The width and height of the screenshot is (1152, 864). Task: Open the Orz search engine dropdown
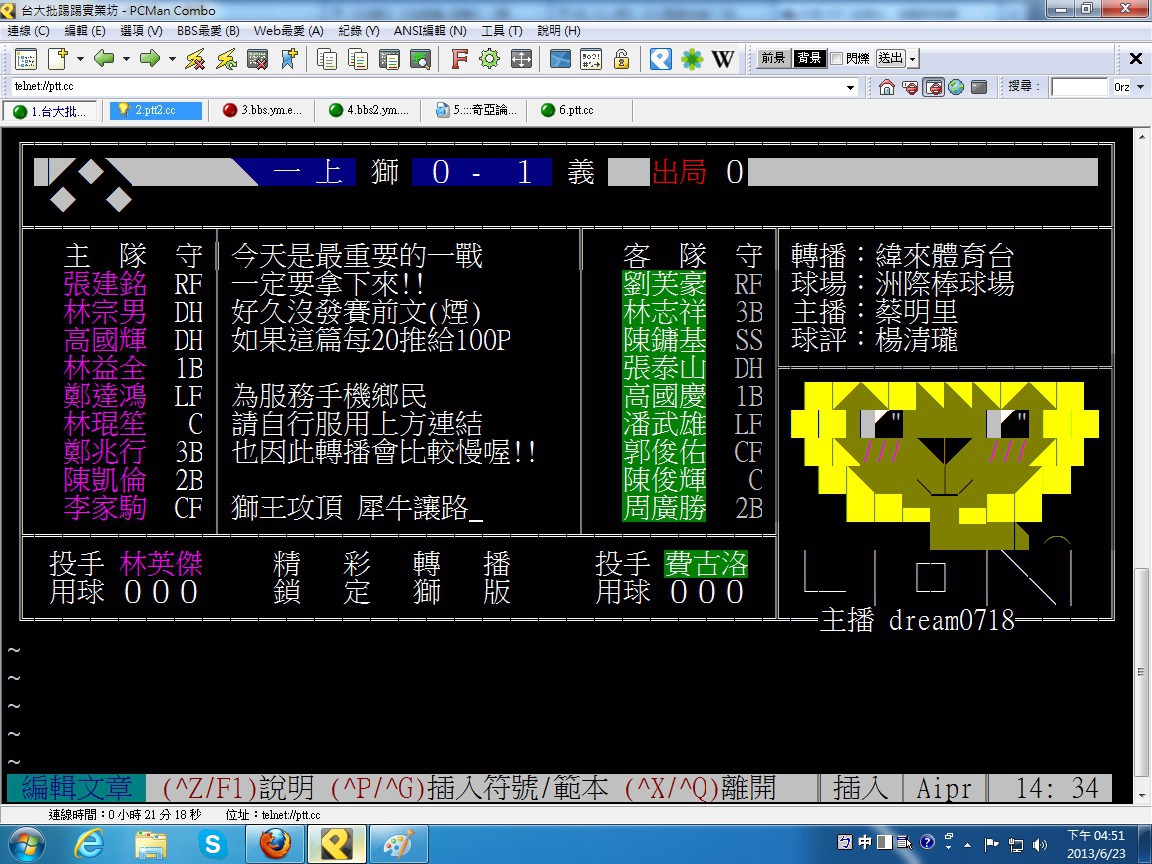point(1140,87)
